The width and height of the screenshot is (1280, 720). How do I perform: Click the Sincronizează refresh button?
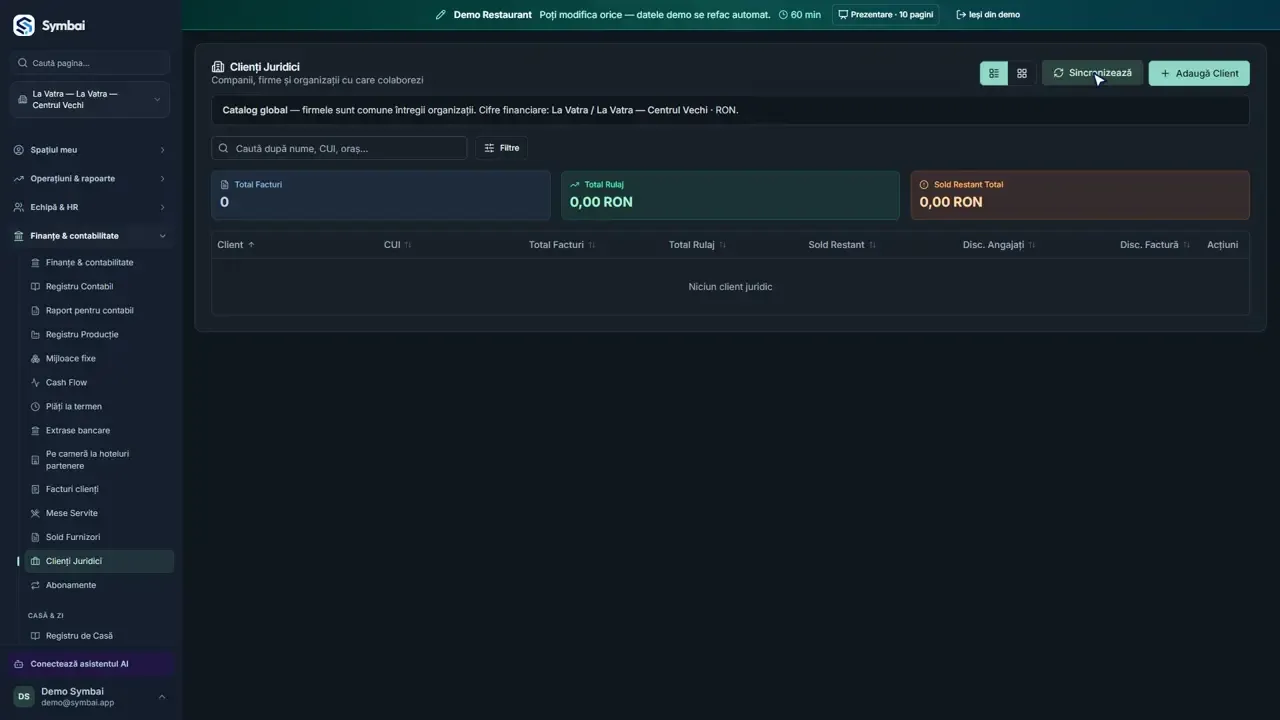1092,73
